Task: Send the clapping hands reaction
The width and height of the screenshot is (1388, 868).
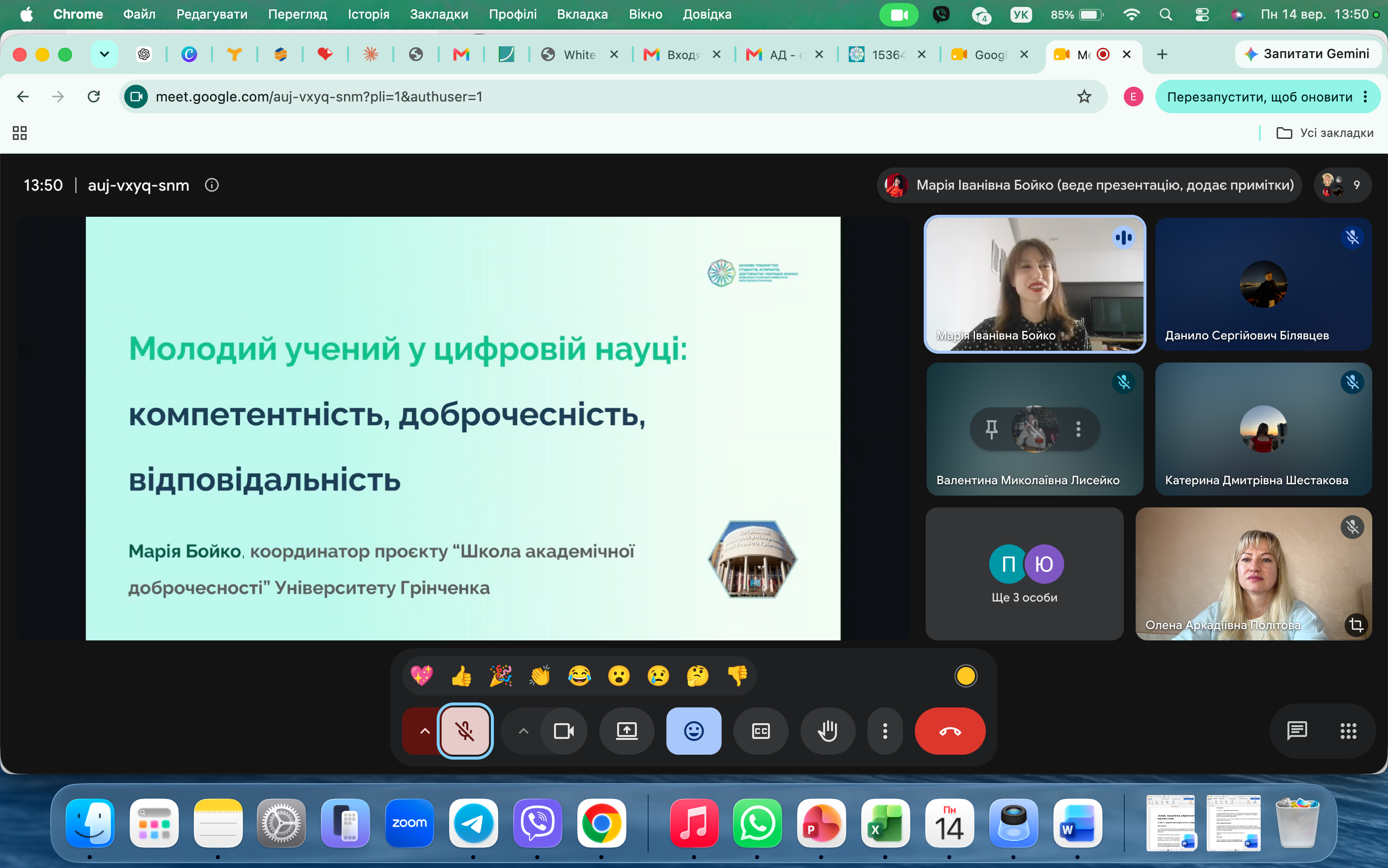Action: point(540,676)
